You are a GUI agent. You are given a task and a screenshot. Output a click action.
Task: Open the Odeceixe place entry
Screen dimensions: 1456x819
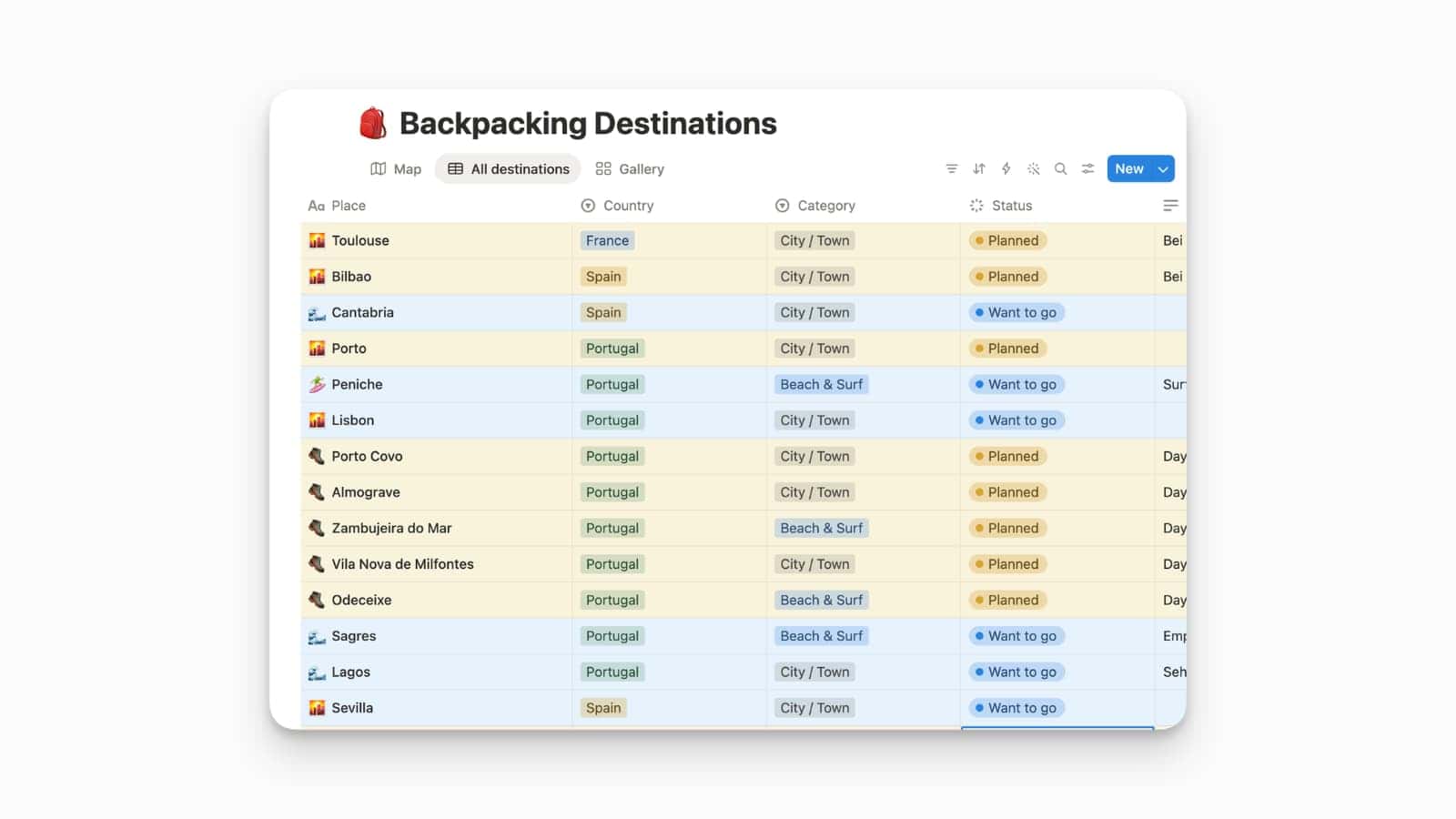click(361, 601)
